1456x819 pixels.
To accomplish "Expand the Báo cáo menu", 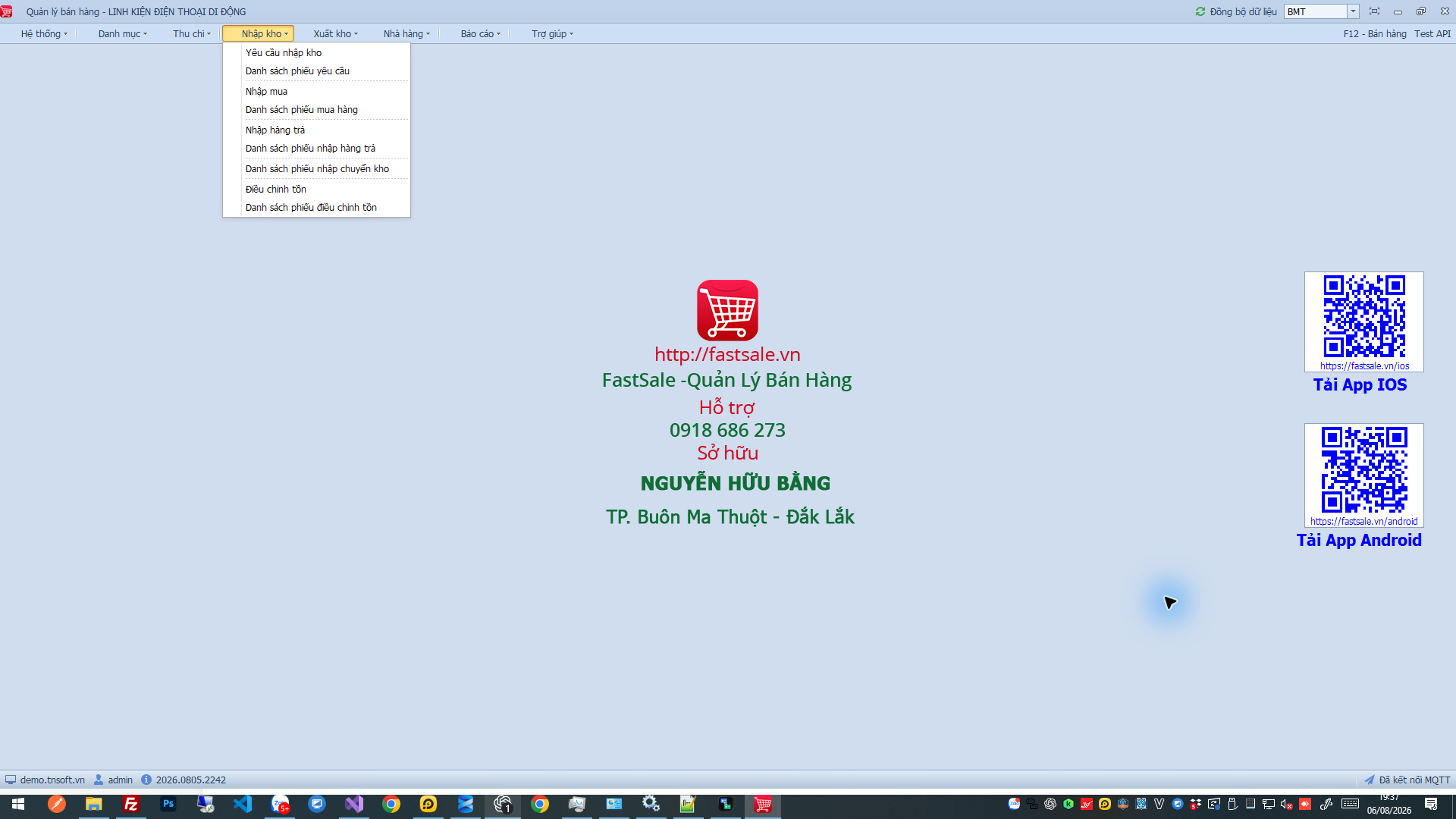I will point(480,33).
